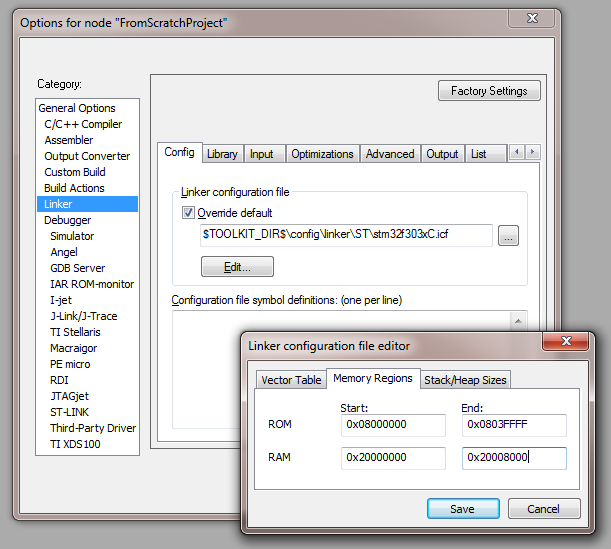Screen dimensions: 611x549
Task: Click the Edit... button
Action: (237, 267)
